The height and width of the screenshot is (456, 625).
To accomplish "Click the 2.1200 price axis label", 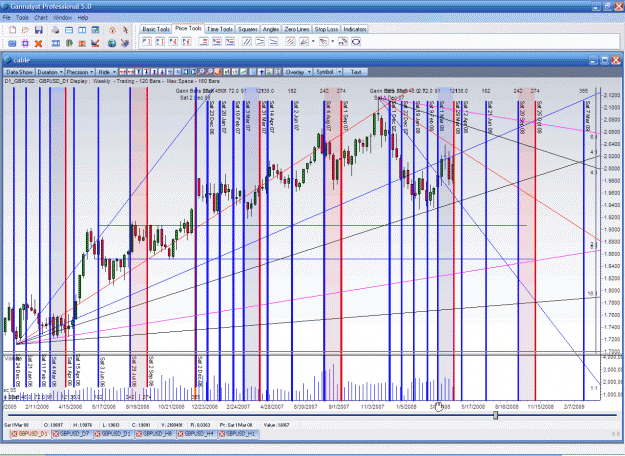I will [x=612, y=95].
